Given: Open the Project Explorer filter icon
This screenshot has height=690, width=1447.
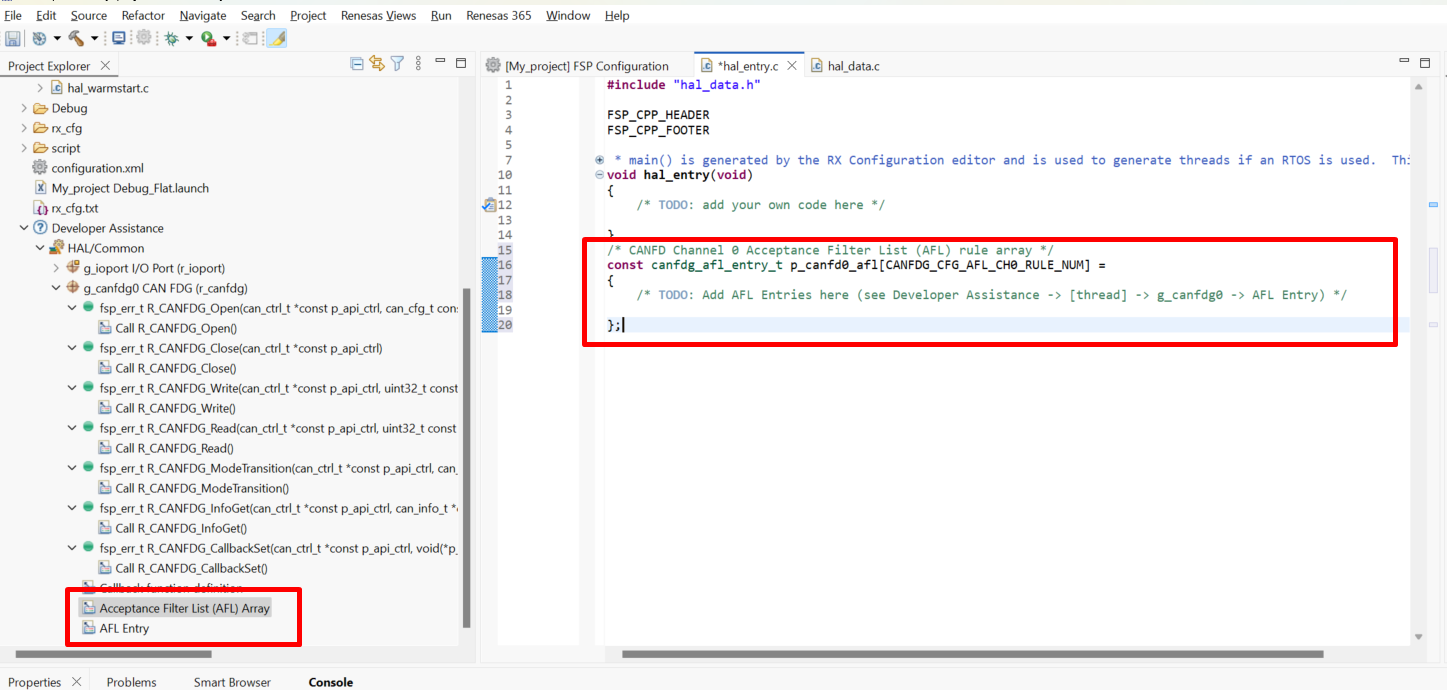Looking at the screenshot, I should (x=397, y=64).
